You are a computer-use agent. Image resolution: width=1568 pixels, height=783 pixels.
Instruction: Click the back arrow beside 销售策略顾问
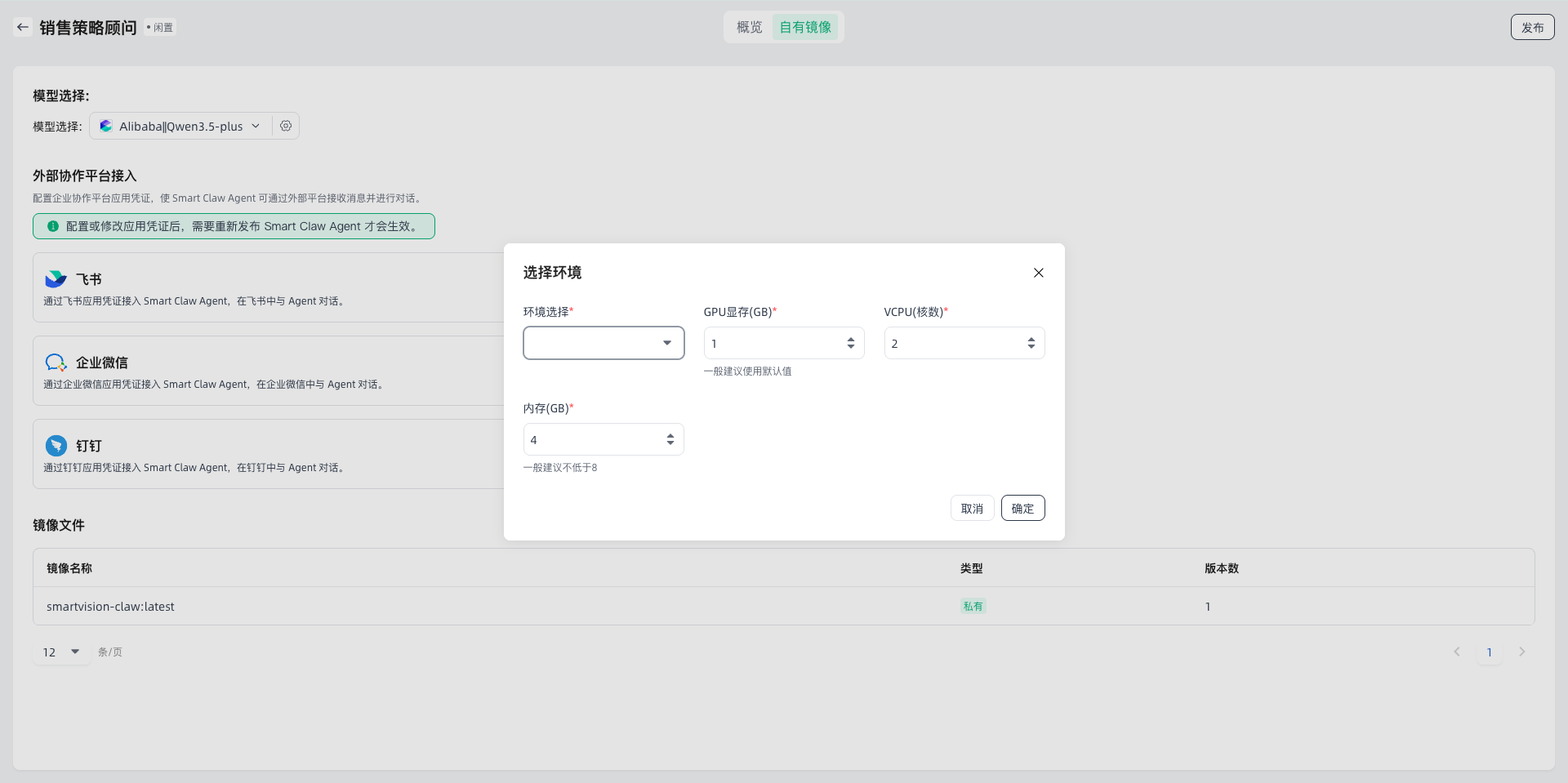point(23,27)
